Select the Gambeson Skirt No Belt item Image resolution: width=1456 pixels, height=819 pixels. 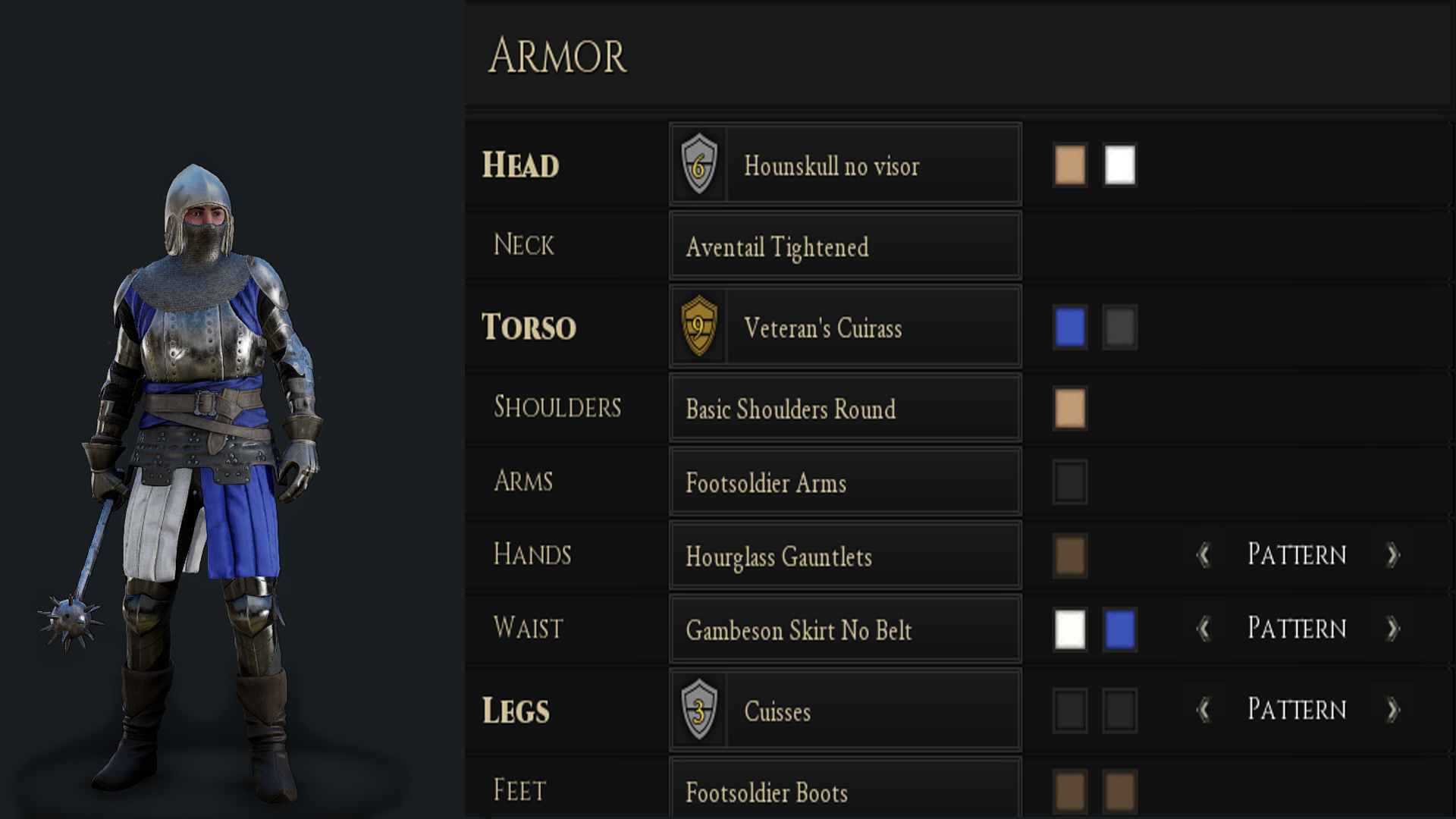tap(845, 630)
